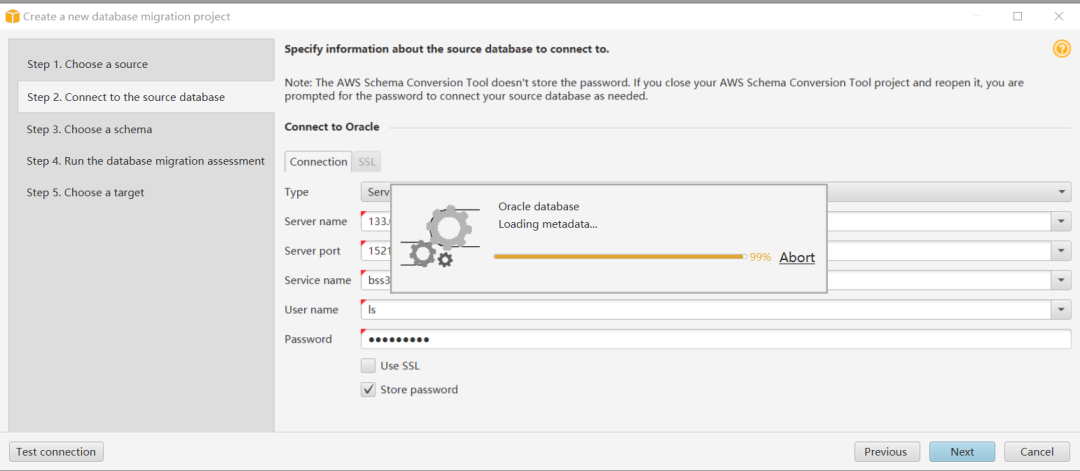Go back with the Previous button
The width and height of the screenshot is (1080, 471).
coord(885,452)
